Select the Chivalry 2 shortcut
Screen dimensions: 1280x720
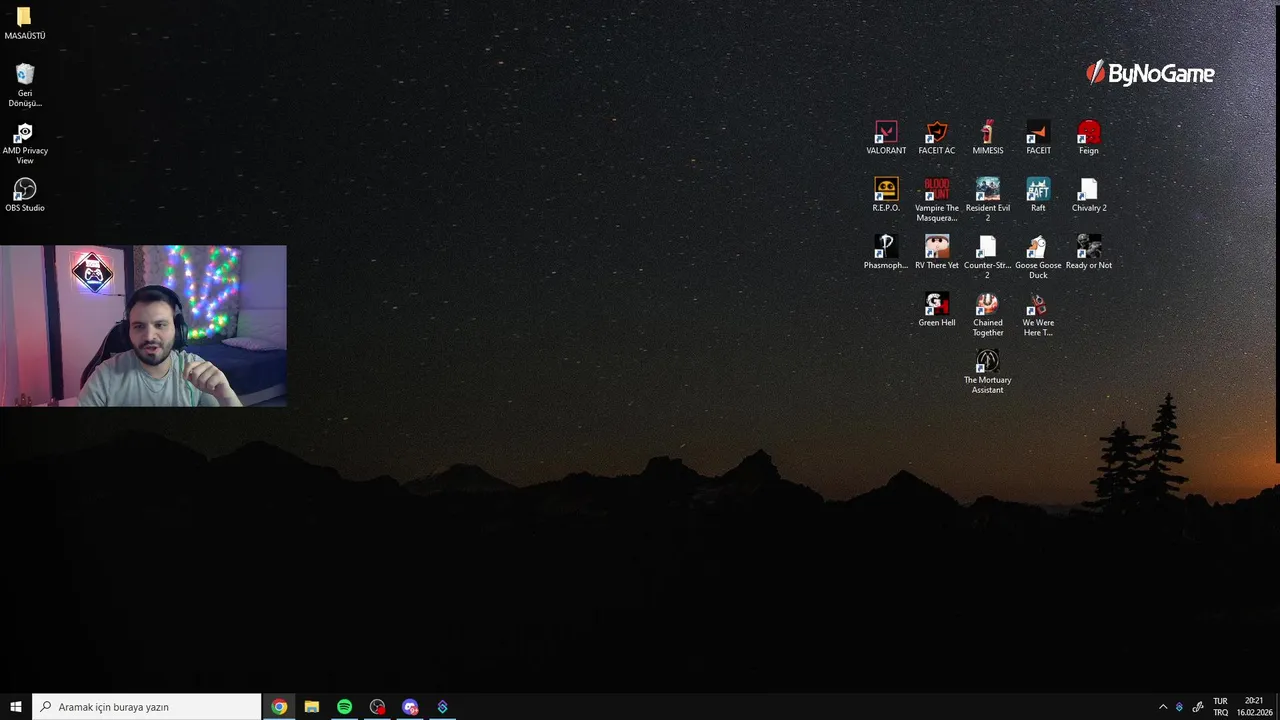(1089, 195)
